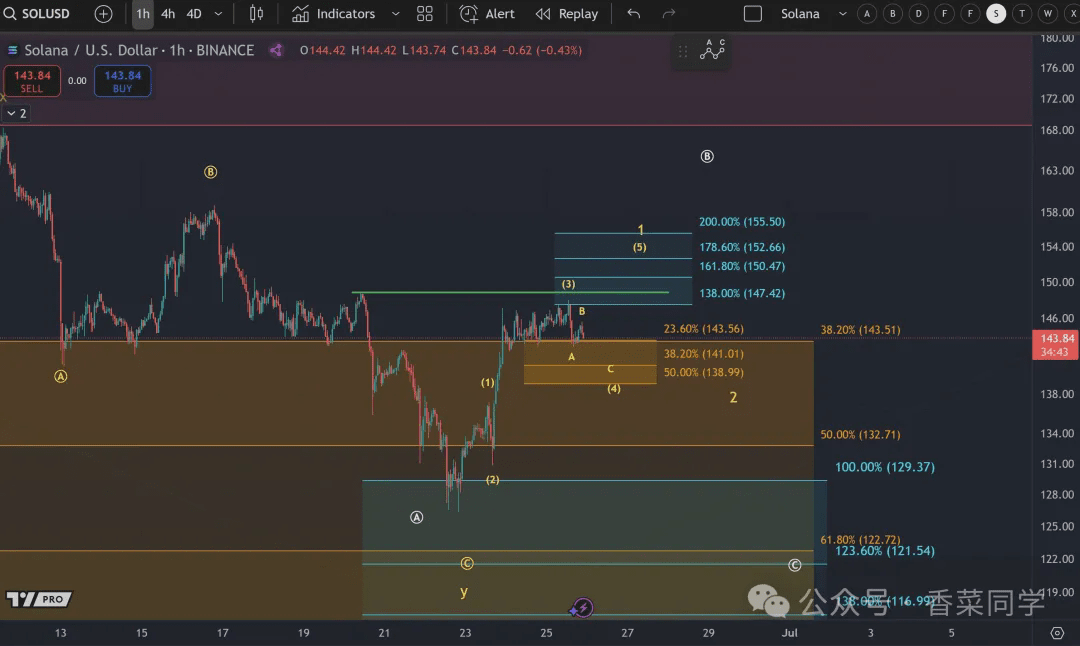Grab the floating toolbar drag handle
The height and width of the screenshot is (646, 1080).
(683, 52)
